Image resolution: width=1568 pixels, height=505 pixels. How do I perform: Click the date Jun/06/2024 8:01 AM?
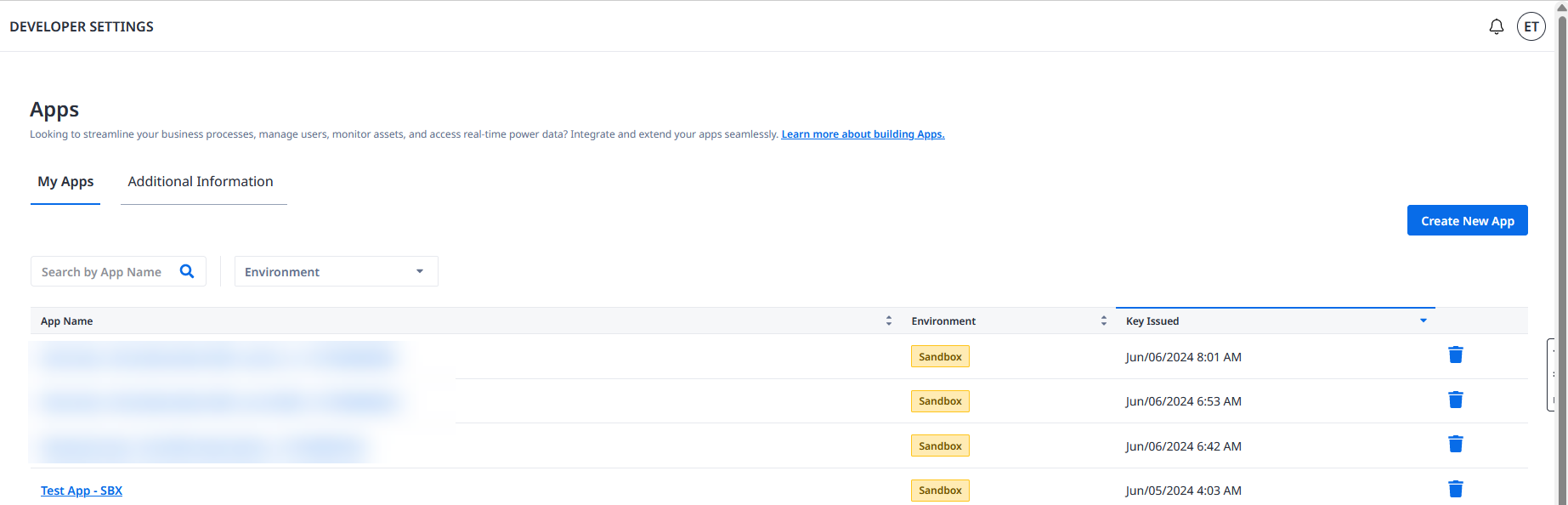[x=1183, y=357]
